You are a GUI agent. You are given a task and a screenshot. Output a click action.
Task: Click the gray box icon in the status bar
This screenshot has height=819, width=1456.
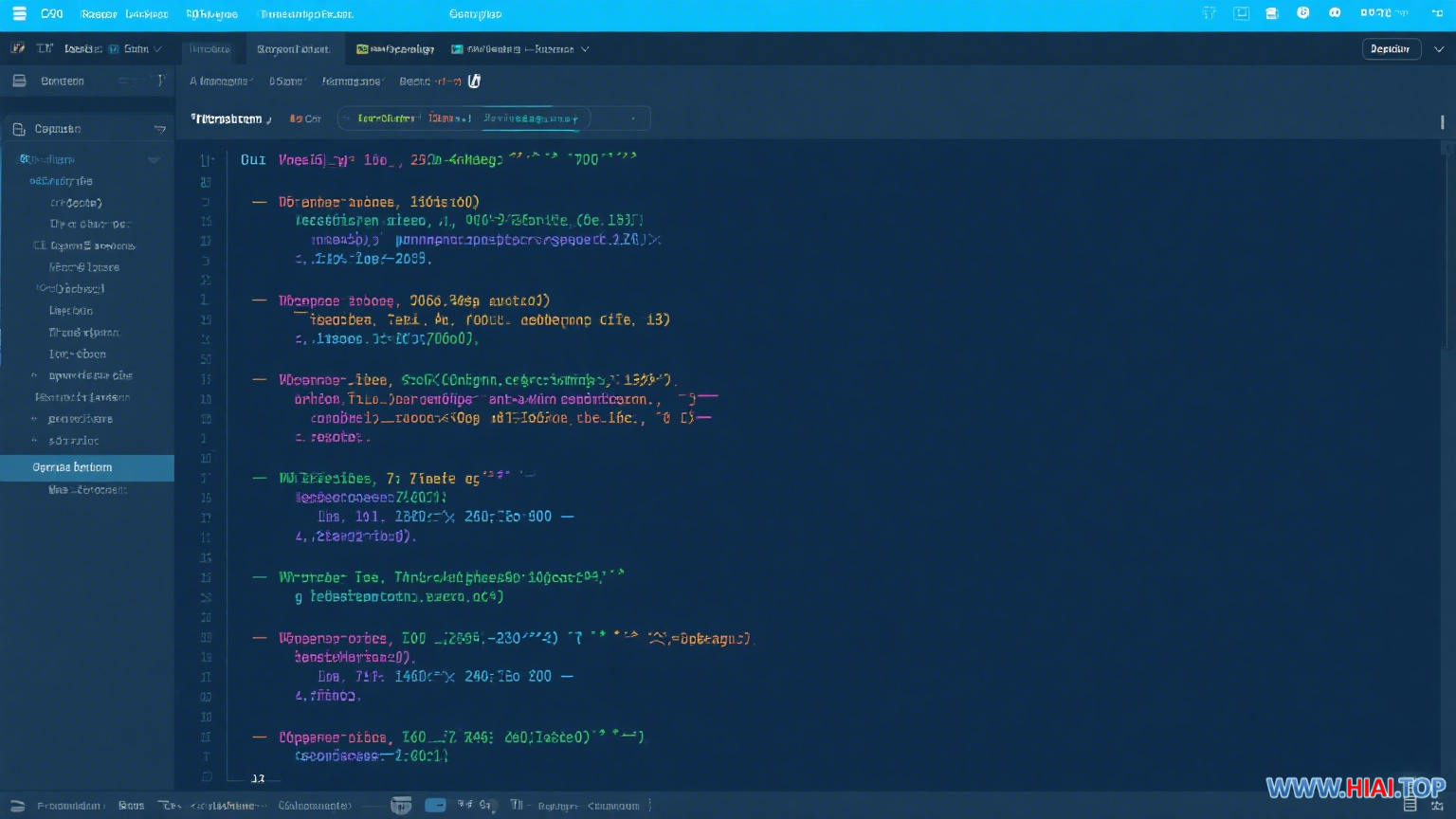tap(402, 806)
